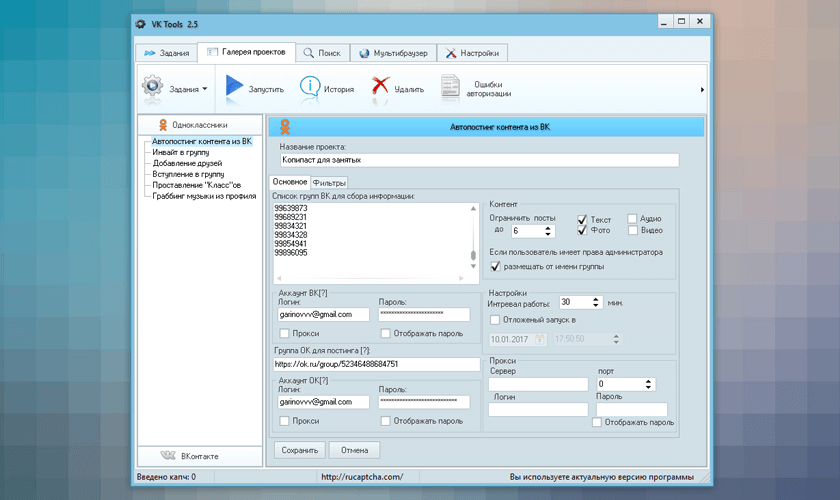
Task: Click the group list vertical scrollbar thumb
Action: click(473, 255)
